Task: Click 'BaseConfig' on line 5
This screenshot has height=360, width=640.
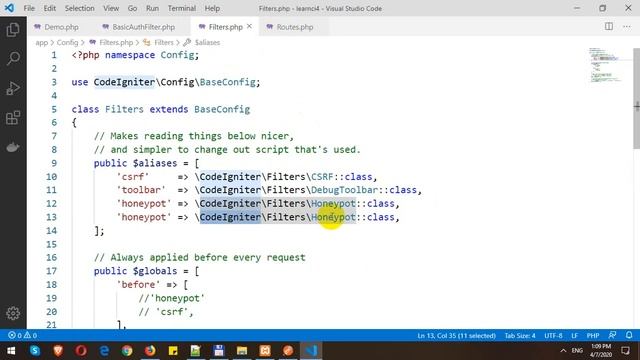Action: [x=222, y=109]
